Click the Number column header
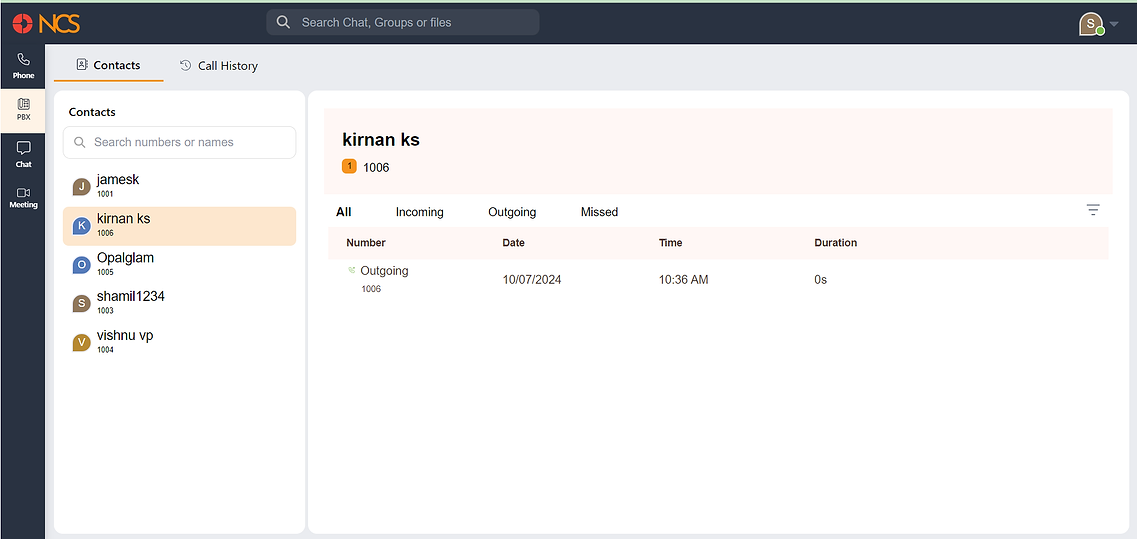Screen dimensions: 1137x539 point(365,242)
